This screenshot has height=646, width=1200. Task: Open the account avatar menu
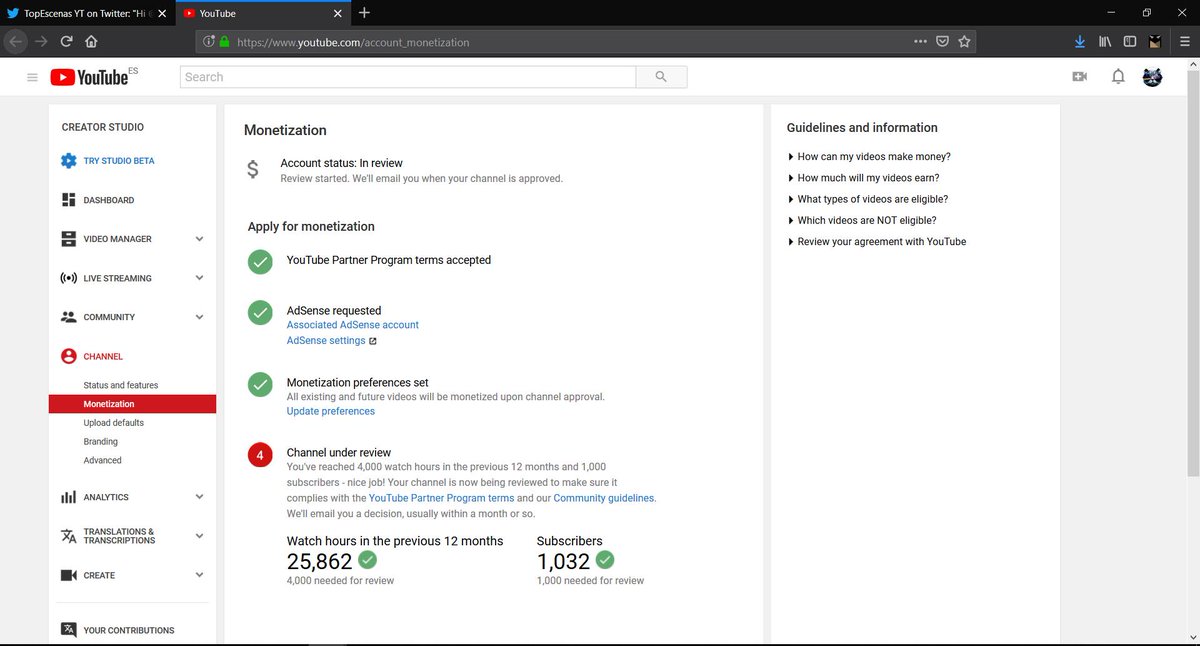[x=1153, y=77]
